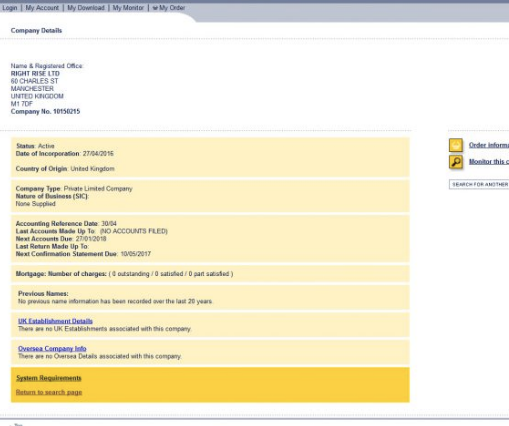509x426 pixels.
Task: Click the Monitor this company link
Action: pos(489,162)
